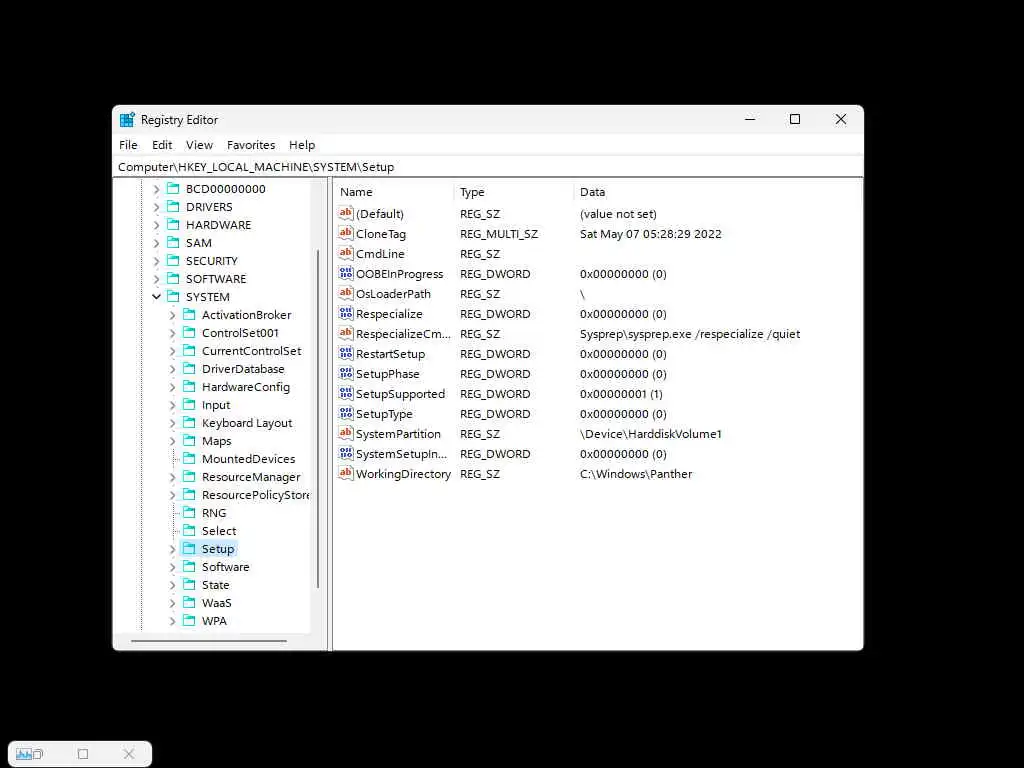This screenshot has height=768, width=1024.
Task: Close the minimized window in bottom-left corner
Action: point(129,754)
